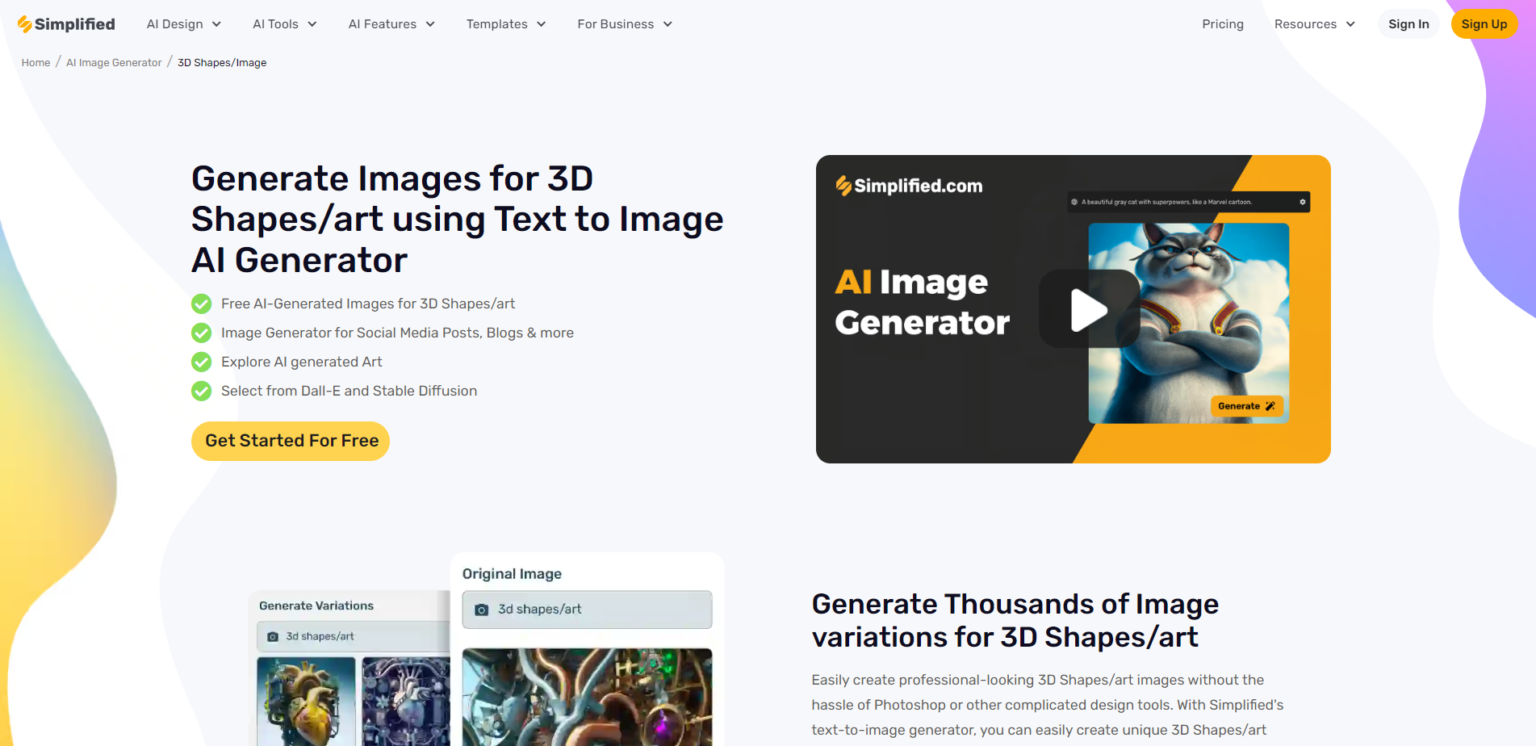Viewport: 1536px width, 746px height.
Task: Click the Simplified.com logo inside the video thumbnail
Action: click(909, 186)
